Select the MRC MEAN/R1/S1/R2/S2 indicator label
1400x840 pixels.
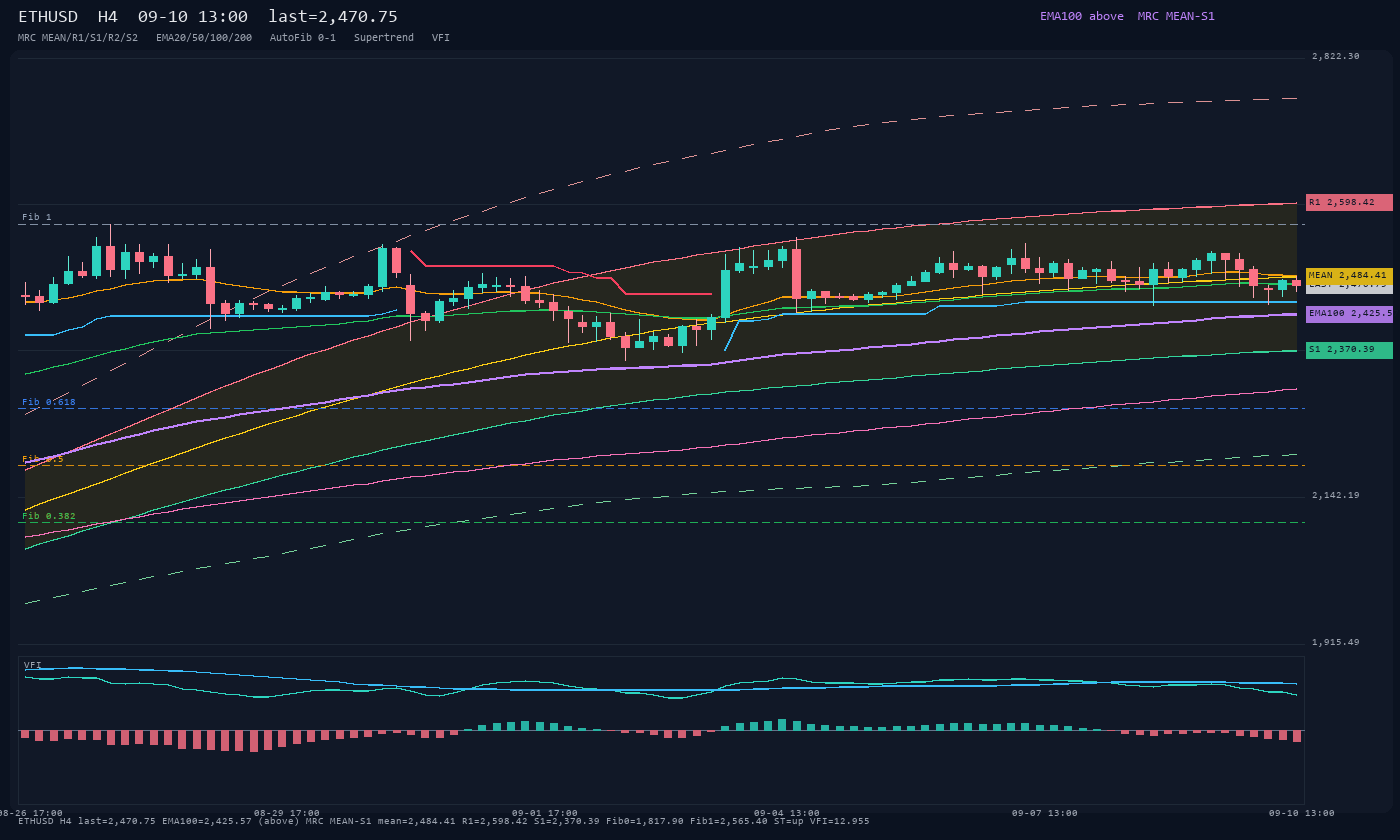point(78,38)
